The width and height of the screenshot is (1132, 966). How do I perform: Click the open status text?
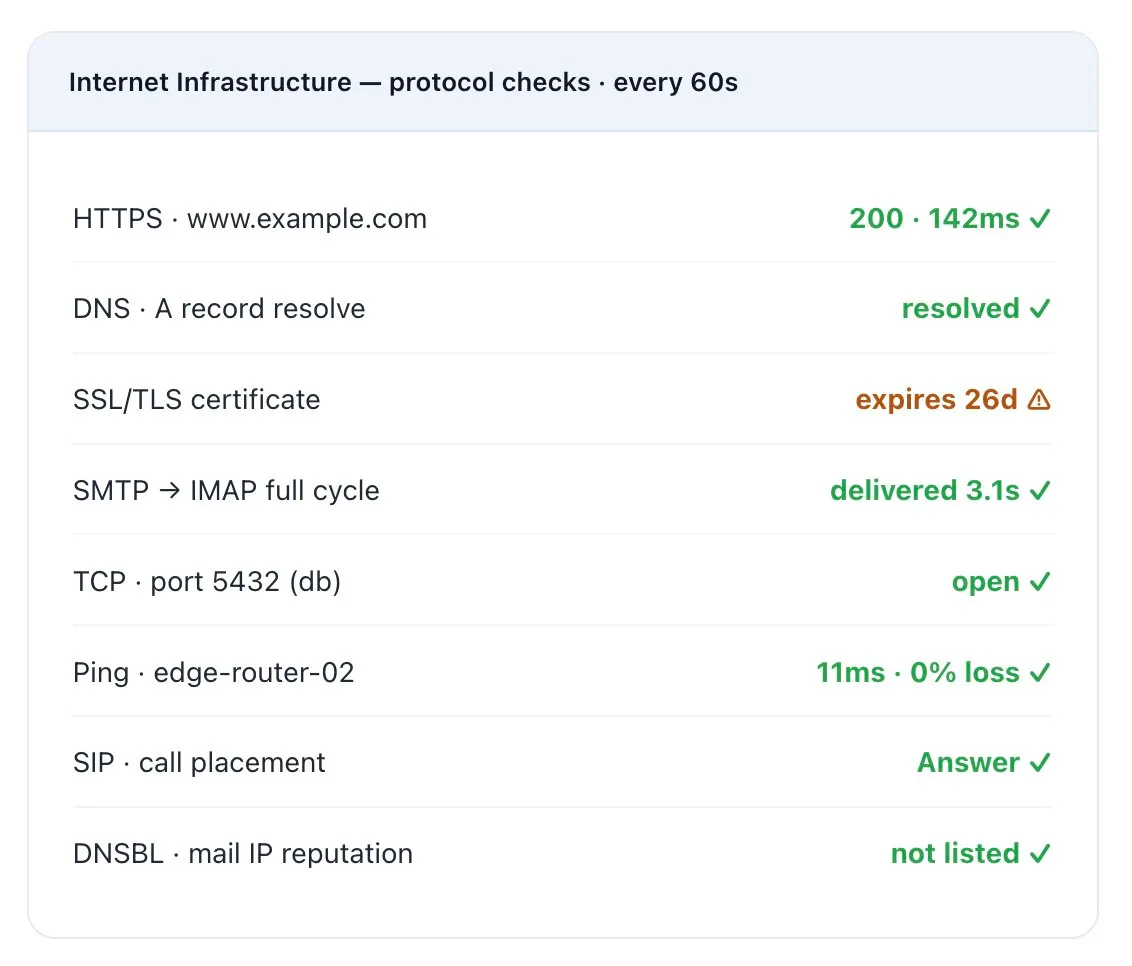[985, 583]
